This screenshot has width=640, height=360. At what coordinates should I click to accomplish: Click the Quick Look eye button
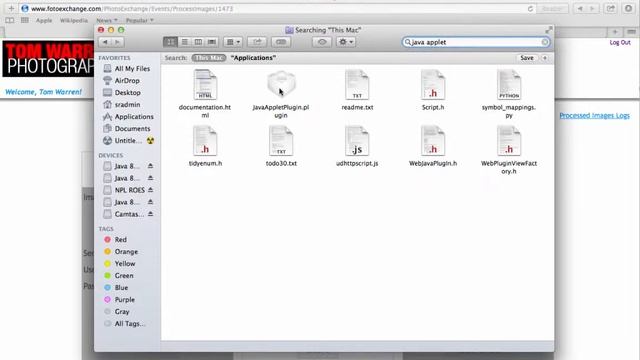click(322, 42)
